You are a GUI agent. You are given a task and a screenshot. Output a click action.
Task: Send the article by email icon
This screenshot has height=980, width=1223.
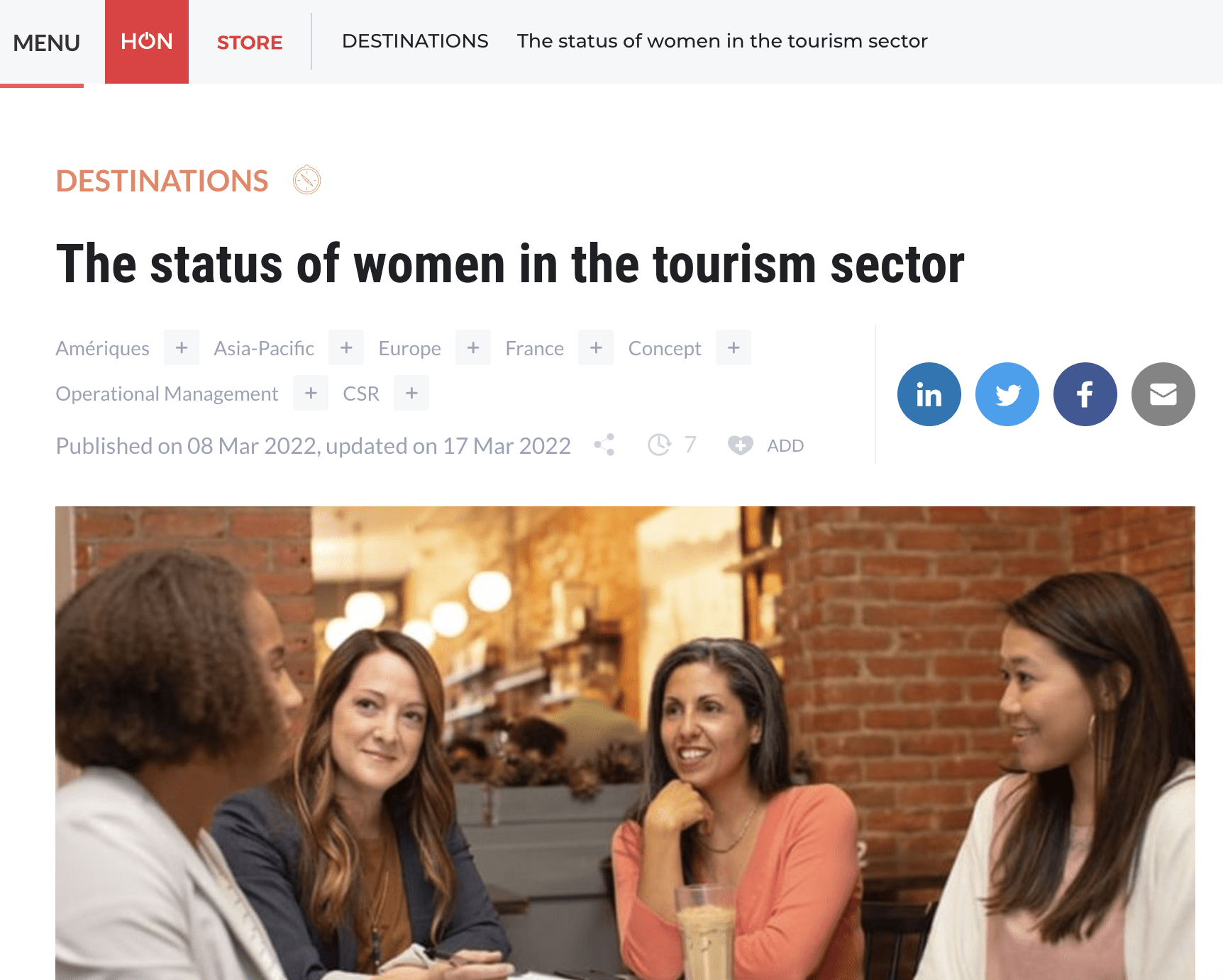[x=1163, y=394]
